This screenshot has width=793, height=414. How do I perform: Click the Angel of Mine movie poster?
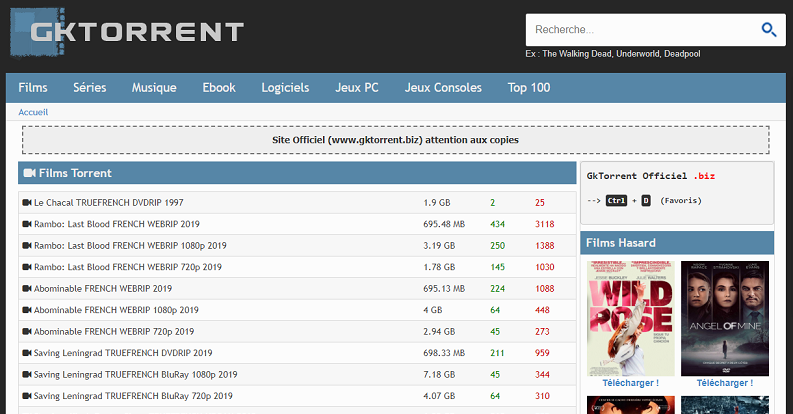coord(725,318)
